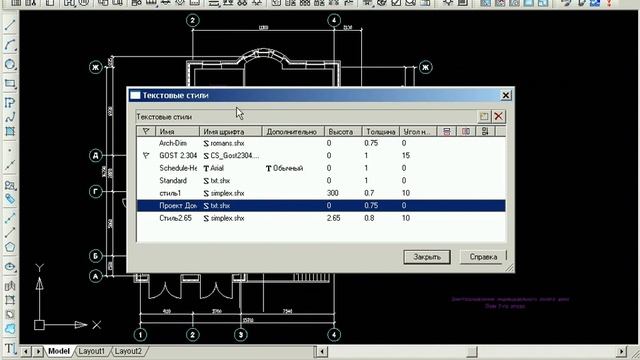Viewport: 640px width, 360px height.
Task: Sort table by Имя шрифта column header
Action: click(231, 131)
